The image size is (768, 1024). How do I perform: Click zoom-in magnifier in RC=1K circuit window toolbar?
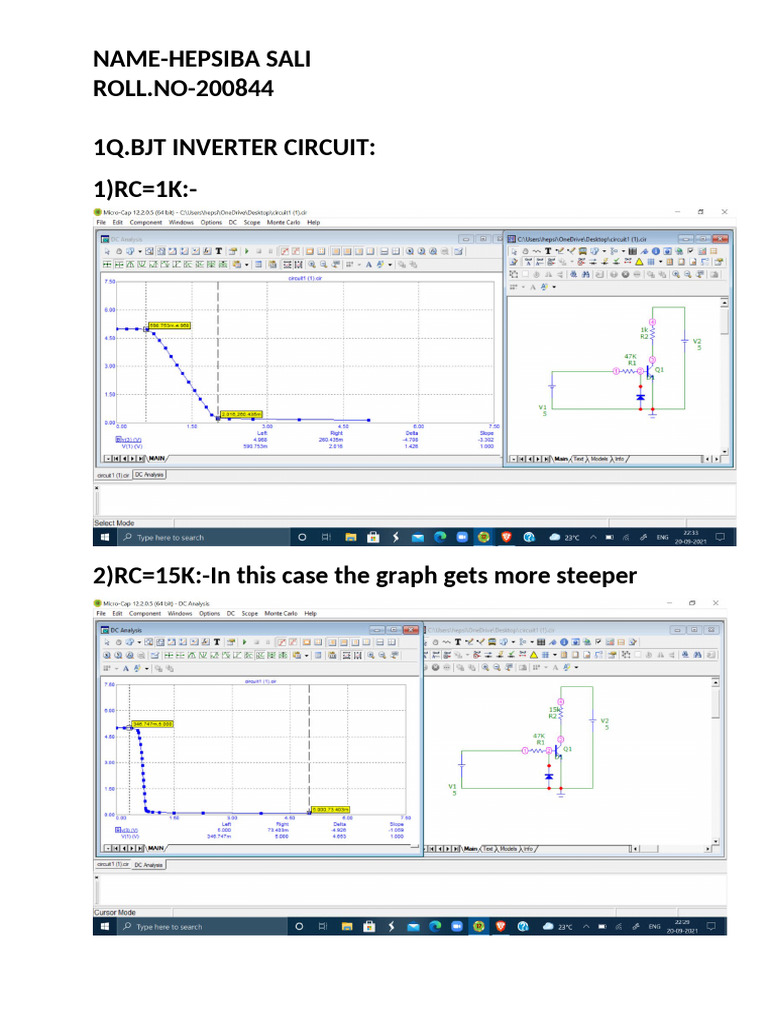coord(676,274)
